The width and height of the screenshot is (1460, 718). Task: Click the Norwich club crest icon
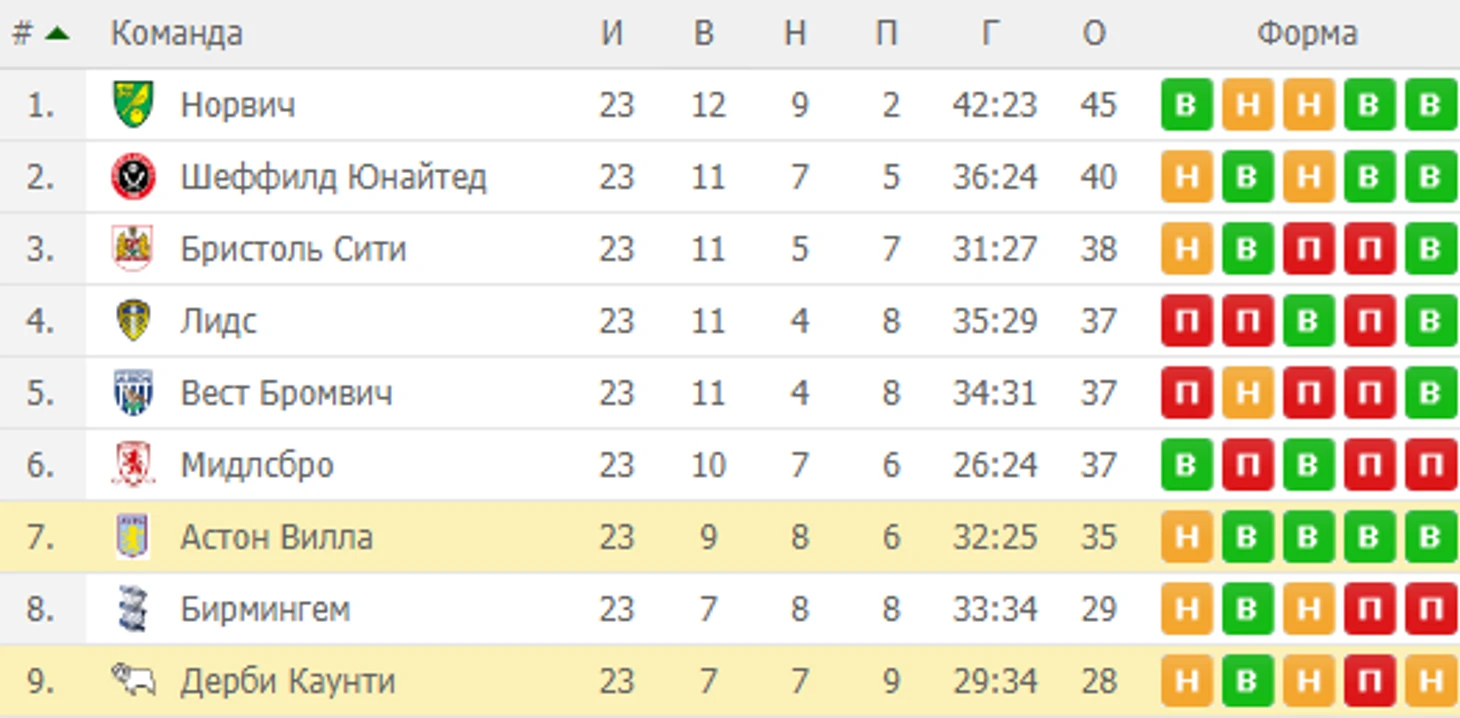click(x=133, y=105)
